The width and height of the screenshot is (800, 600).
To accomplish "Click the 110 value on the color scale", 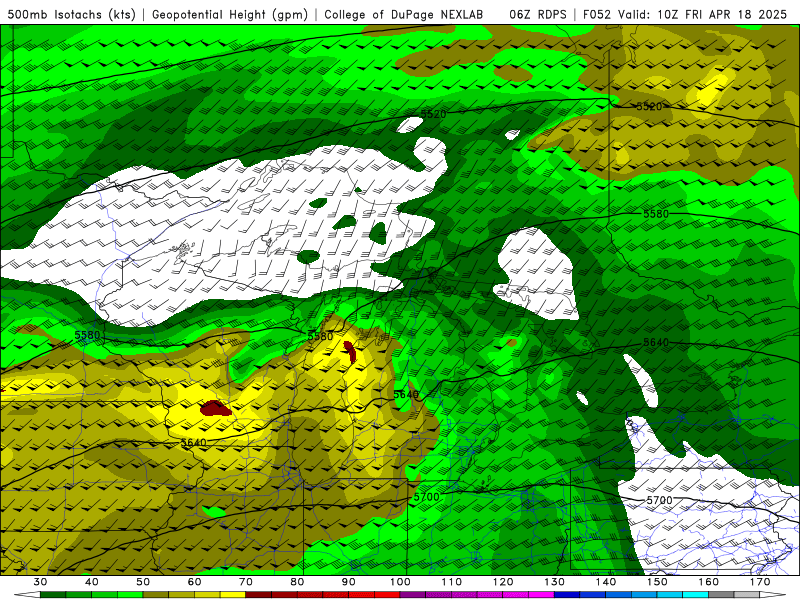I will pos(452,582).
